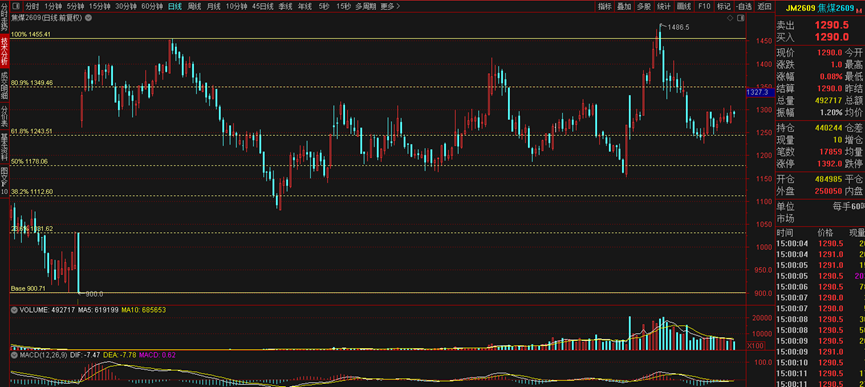The image size is (865, 387).
Task: Click the panel toggle icon beside the diamond
Action: (x=739, y=18)
